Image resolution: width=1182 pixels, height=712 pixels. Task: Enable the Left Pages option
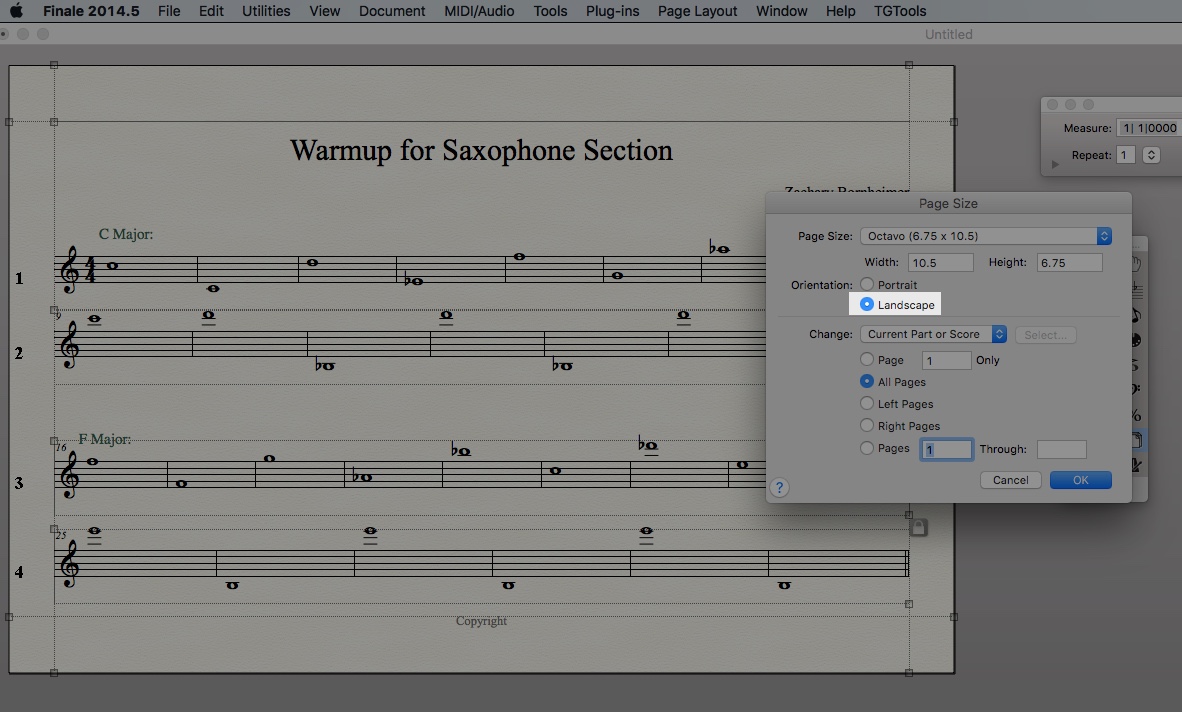pos(867,404)
